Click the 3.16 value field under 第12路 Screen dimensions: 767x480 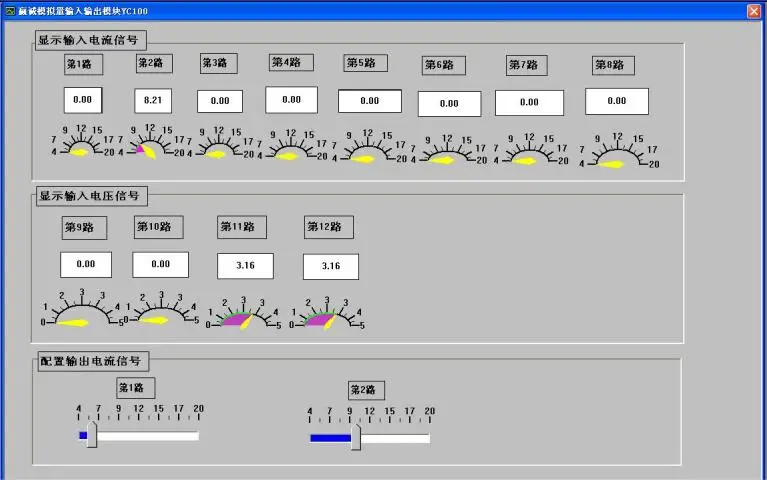tap(331, 266)
